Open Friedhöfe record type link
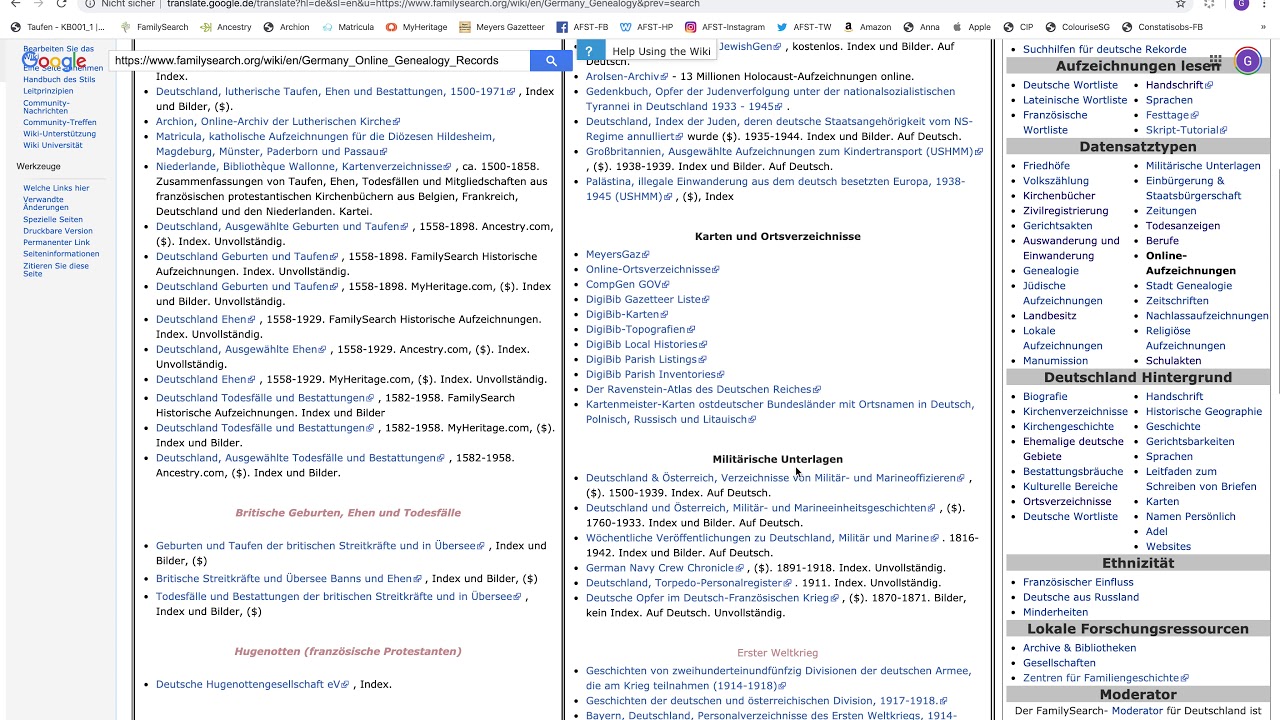 [x=1046, y=165]
